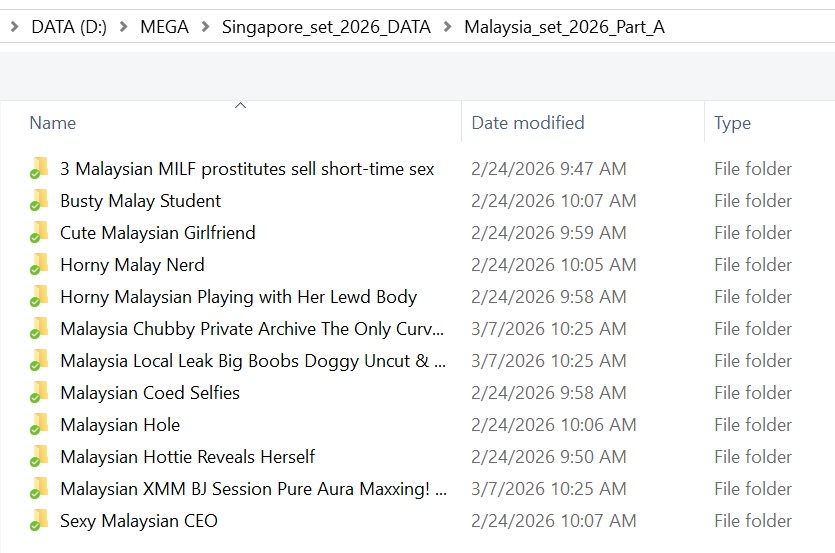Click 'File folder' type in Sexy Malaysian CEO row
This screenshot has height=553, width=835.
[x=753, y=521]
